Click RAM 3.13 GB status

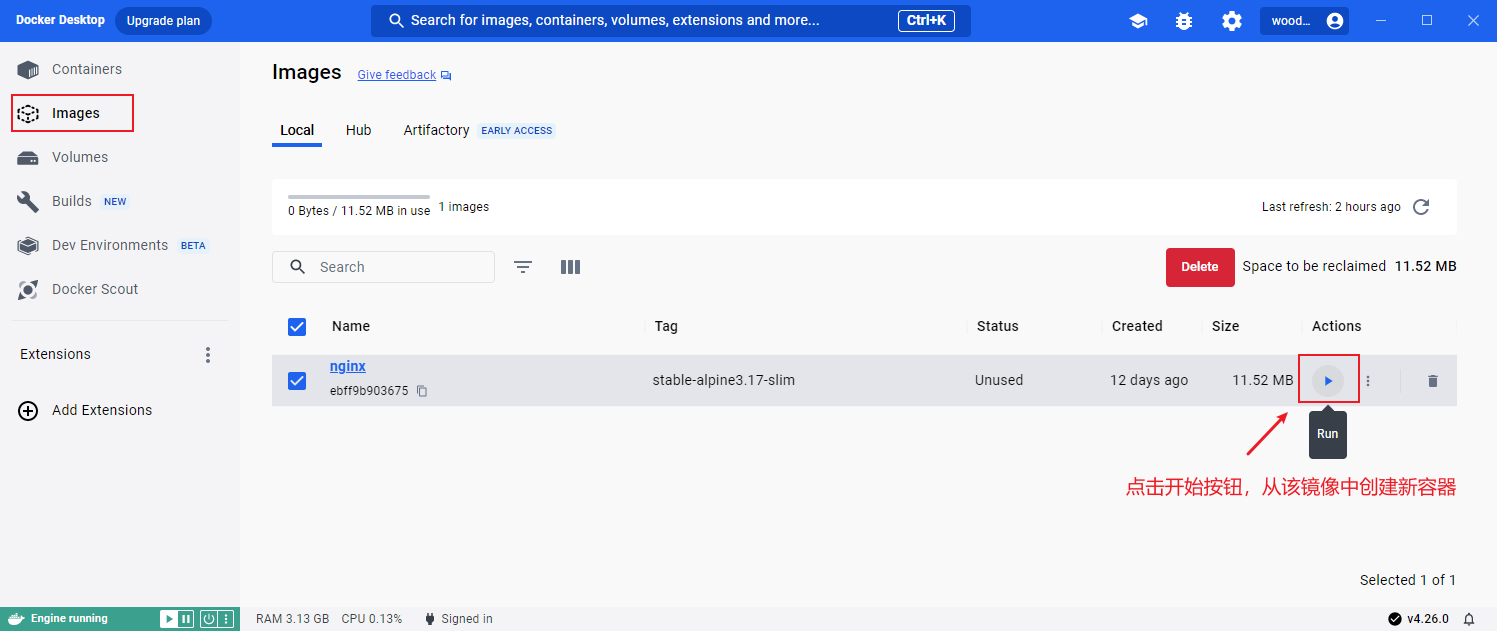click(x=292, y=619)
